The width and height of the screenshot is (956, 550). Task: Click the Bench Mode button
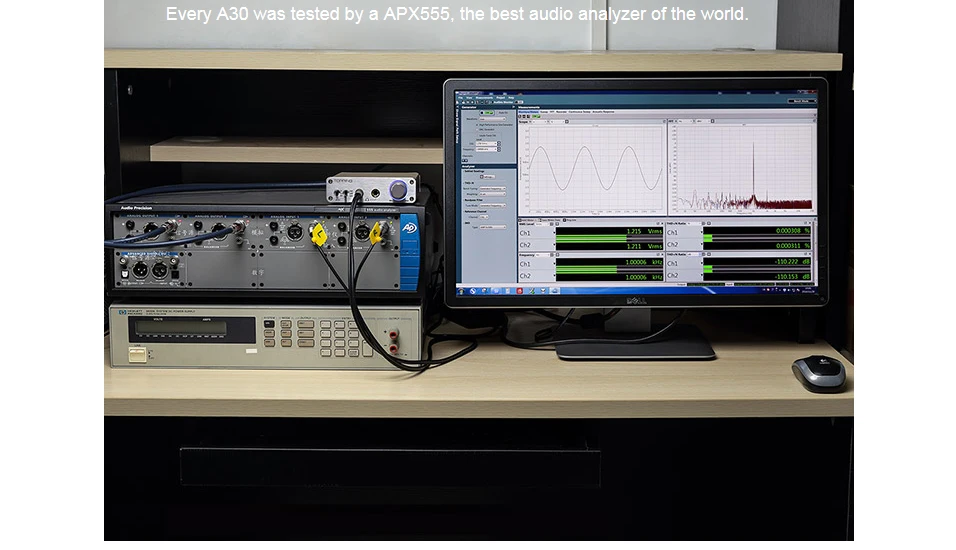click(802, 101)
